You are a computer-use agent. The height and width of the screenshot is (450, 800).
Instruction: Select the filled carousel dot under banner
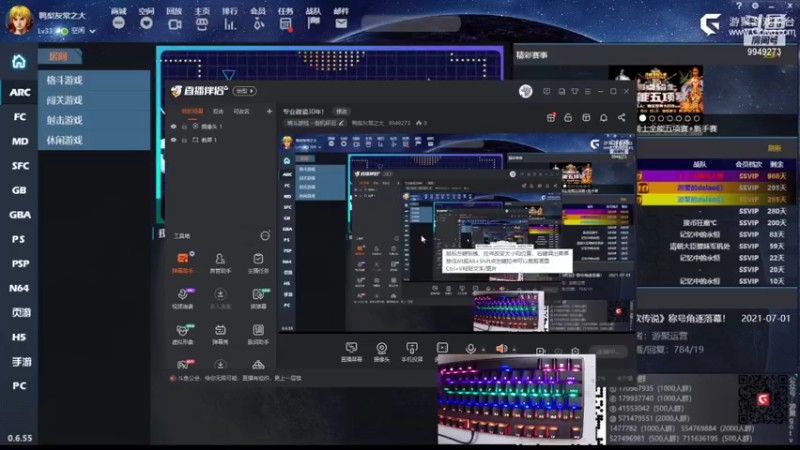(642, 118)
